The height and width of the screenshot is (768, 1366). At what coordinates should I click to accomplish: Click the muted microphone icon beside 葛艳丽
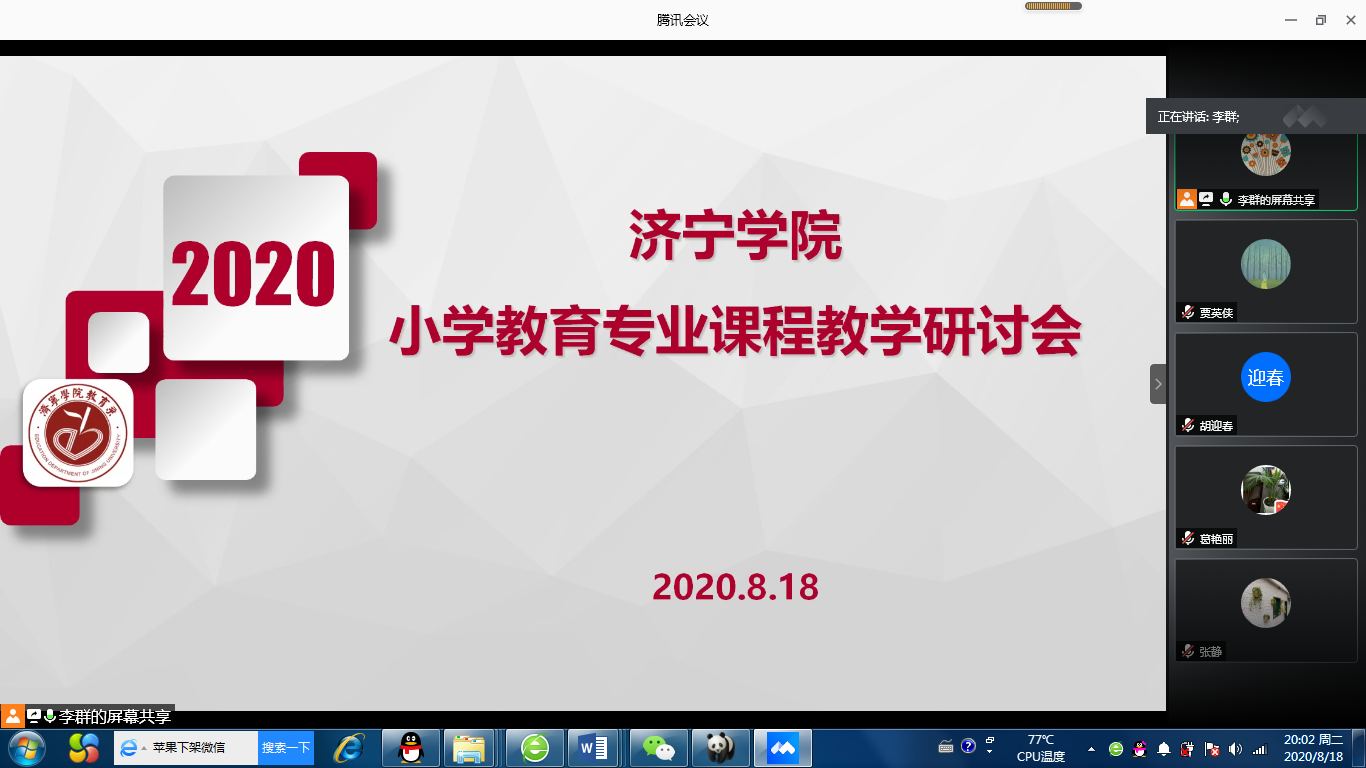(1188, 539)
